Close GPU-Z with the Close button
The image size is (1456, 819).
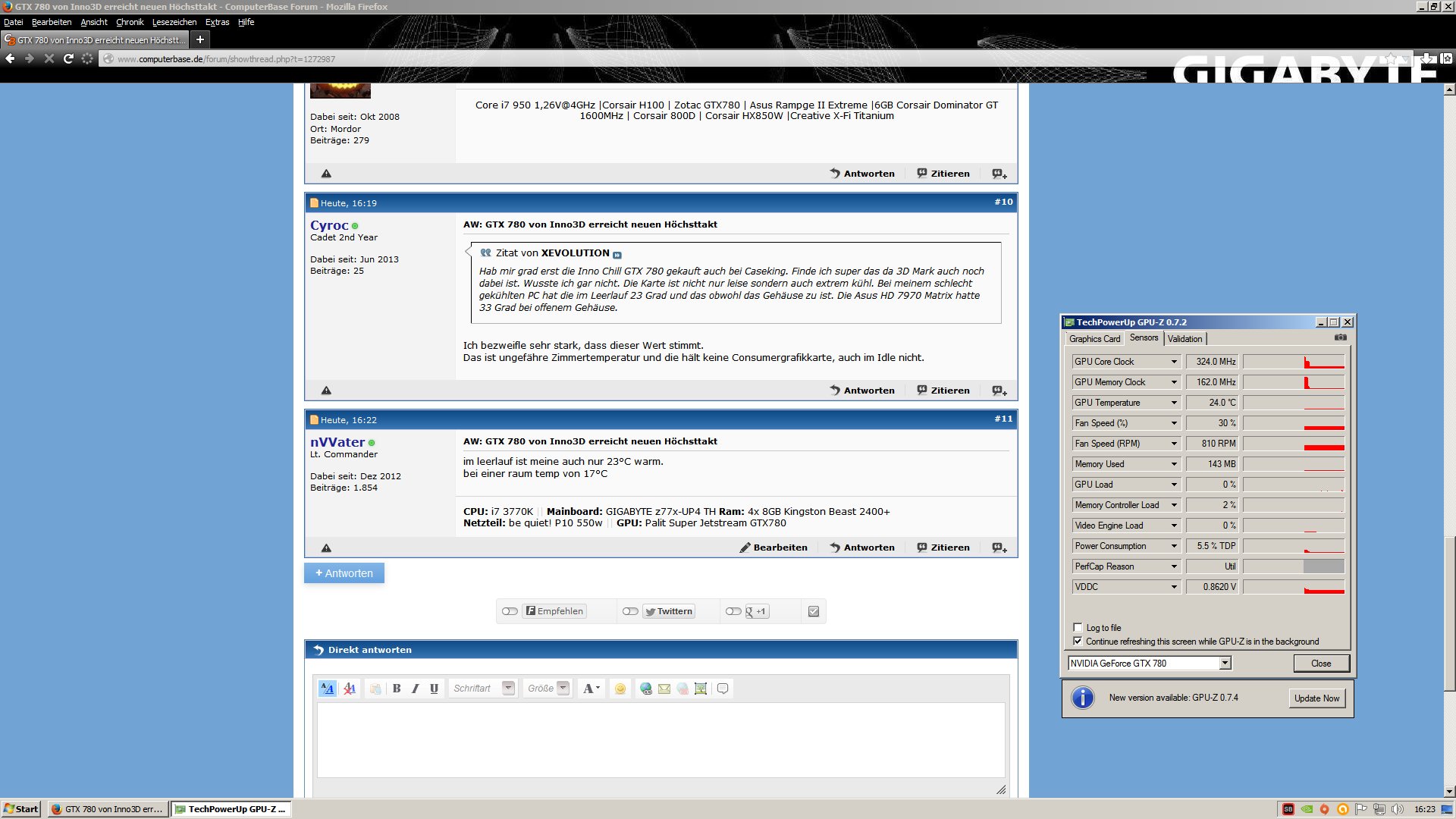(x=1321, y=664)
